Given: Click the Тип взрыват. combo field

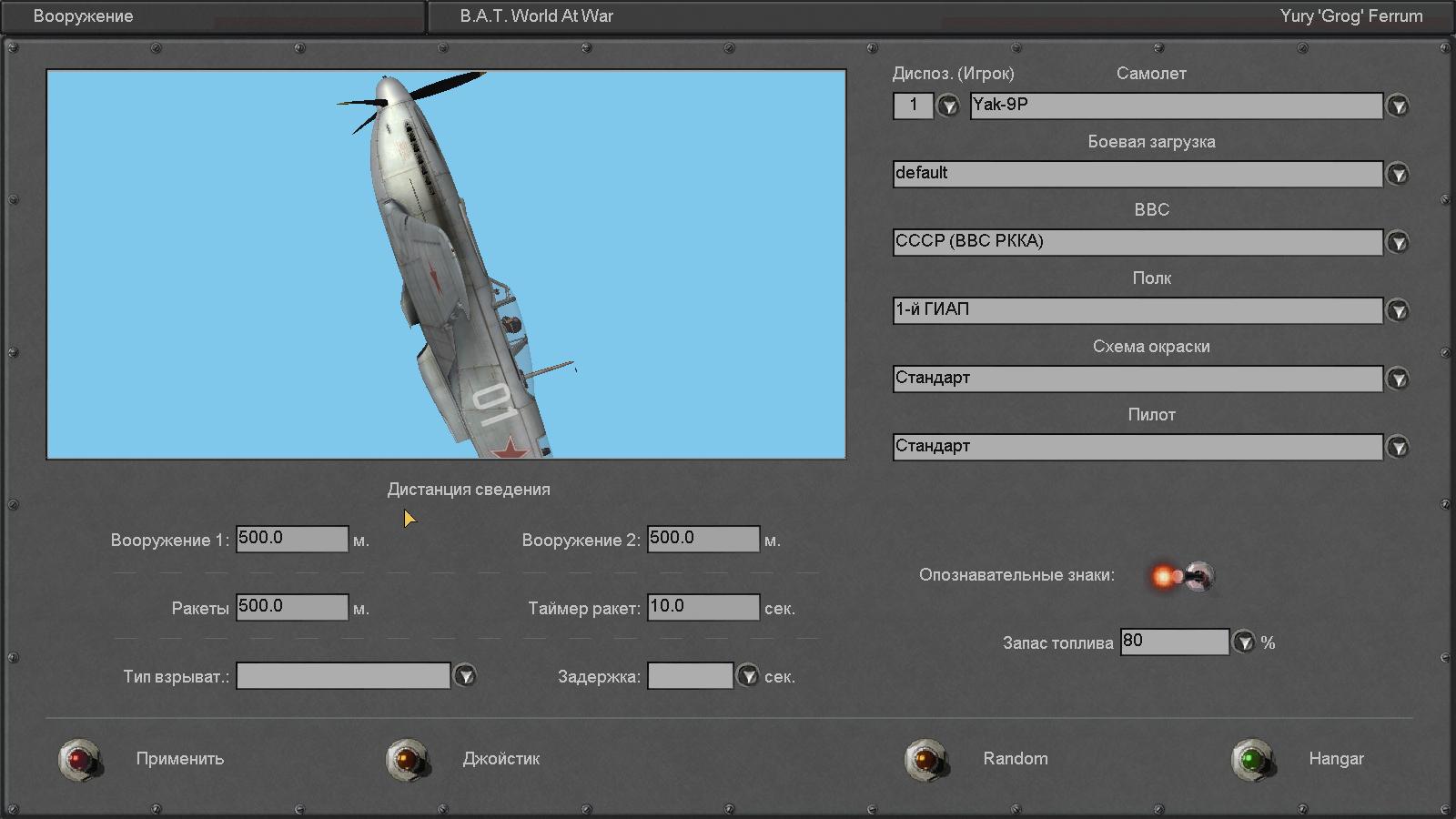Looking at the screenshot, I should click(343, 675).
